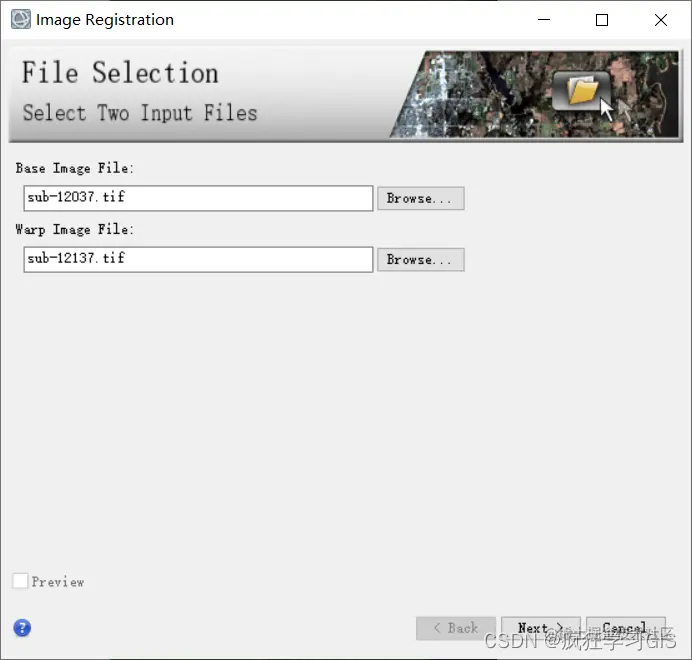Click the Back button

point(456,628)
